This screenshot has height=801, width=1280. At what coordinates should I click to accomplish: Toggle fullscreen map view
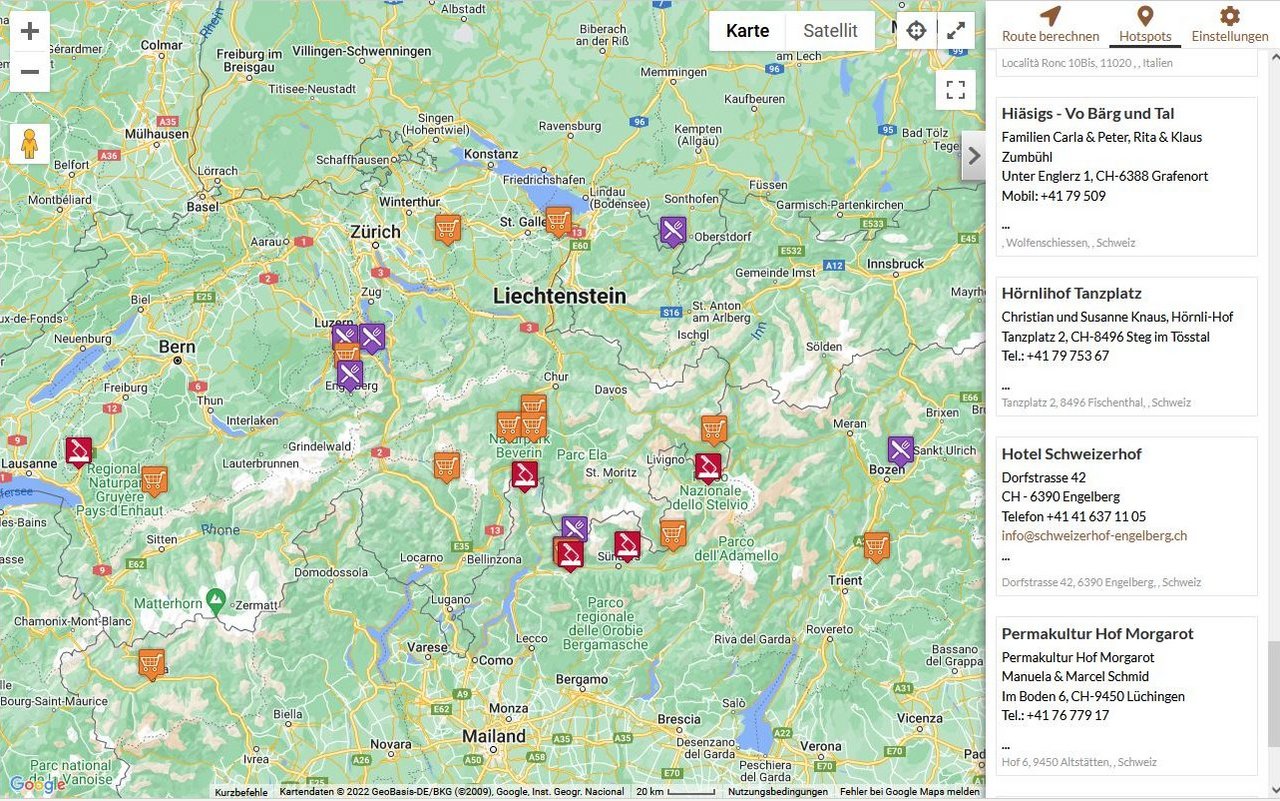tap(956, 91)
